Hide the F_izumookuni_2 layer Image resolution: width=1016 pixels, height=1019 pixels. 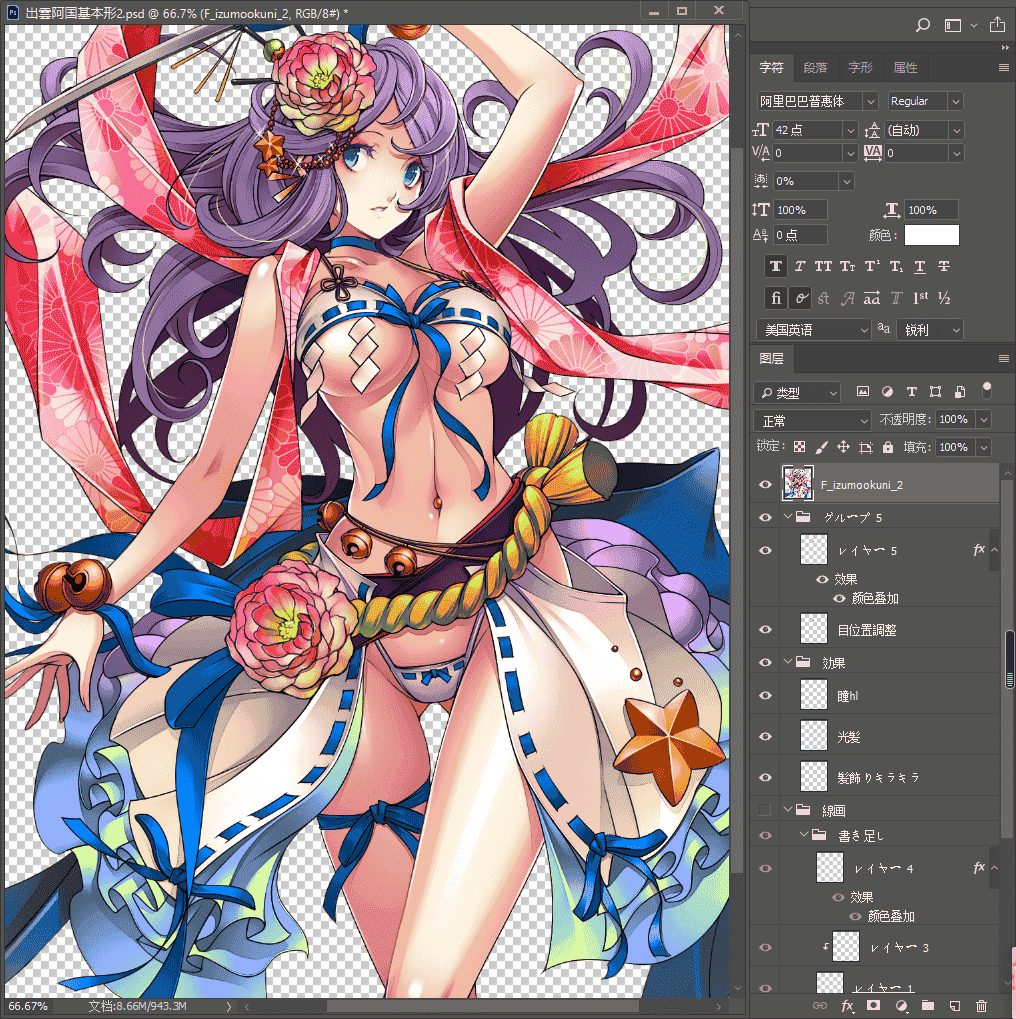point(765,485)
